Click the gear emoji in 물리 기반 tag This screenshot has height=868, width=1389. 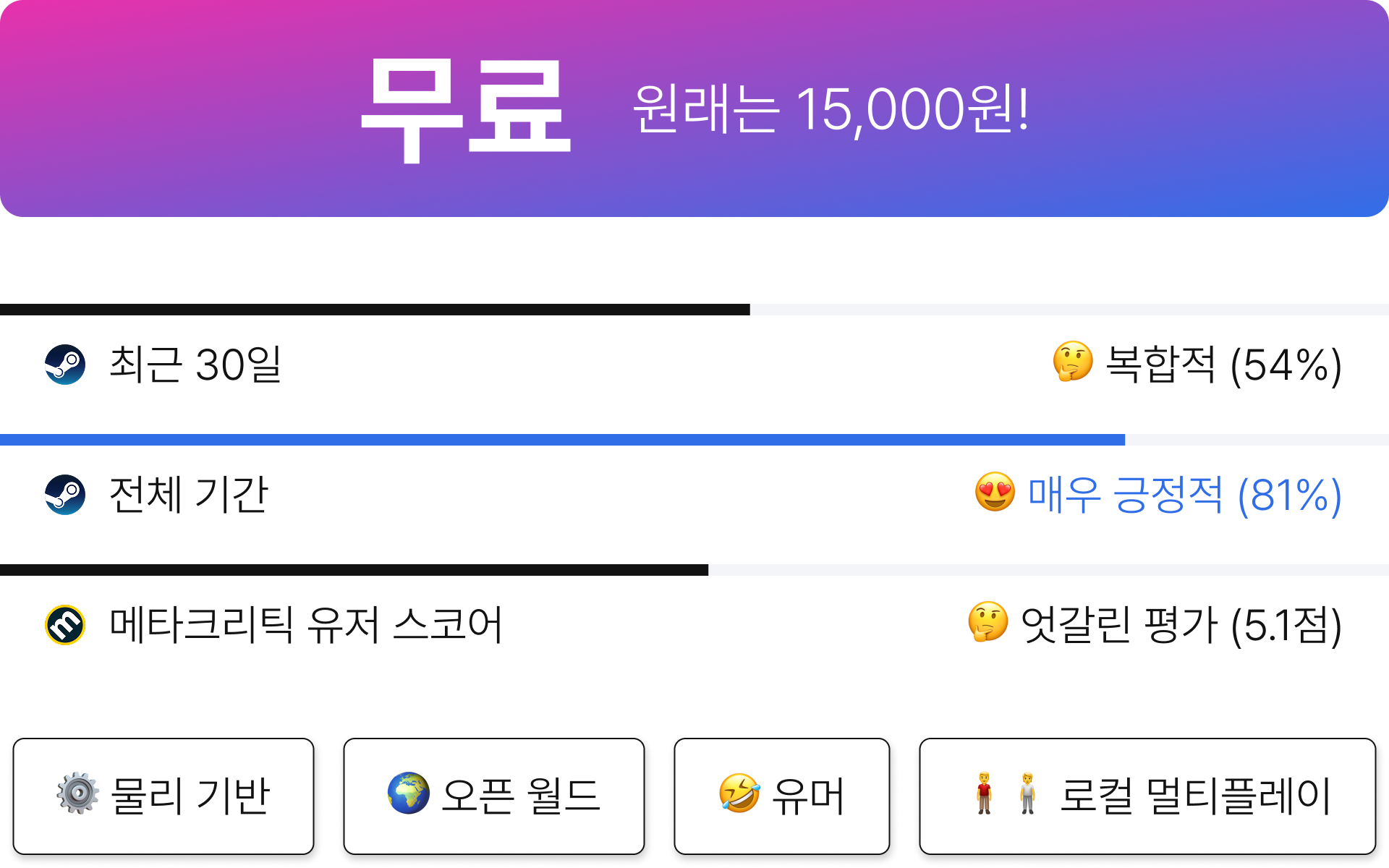78,793
